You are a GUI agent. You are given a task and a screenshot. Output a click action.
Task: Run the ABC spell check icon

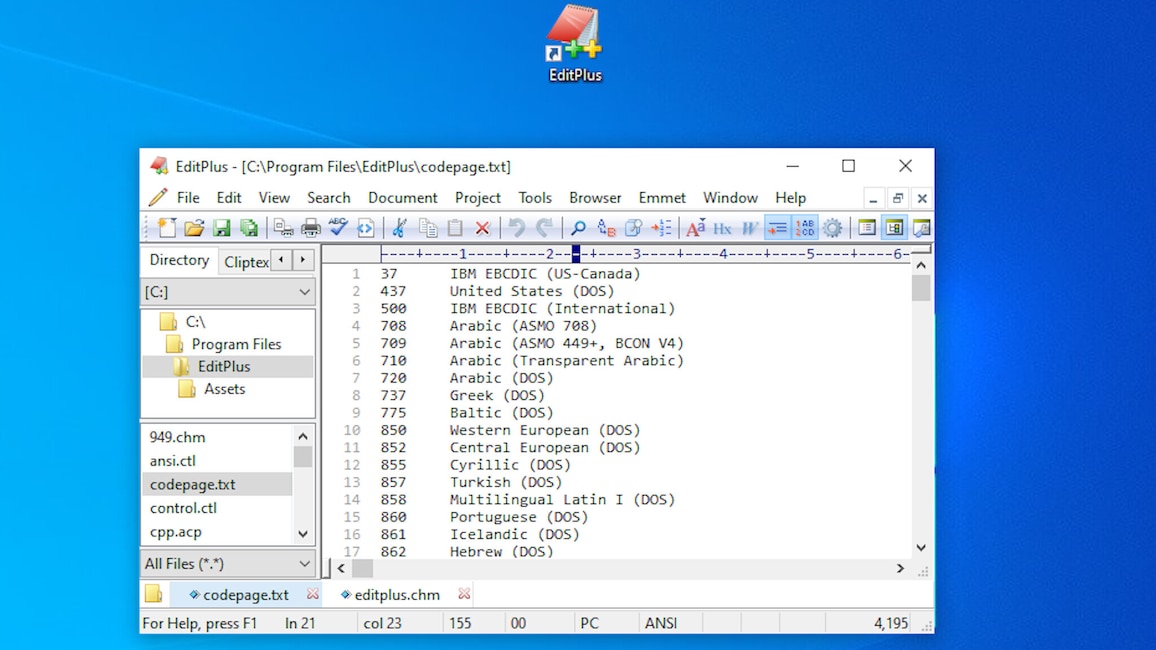tap(338, 228)
